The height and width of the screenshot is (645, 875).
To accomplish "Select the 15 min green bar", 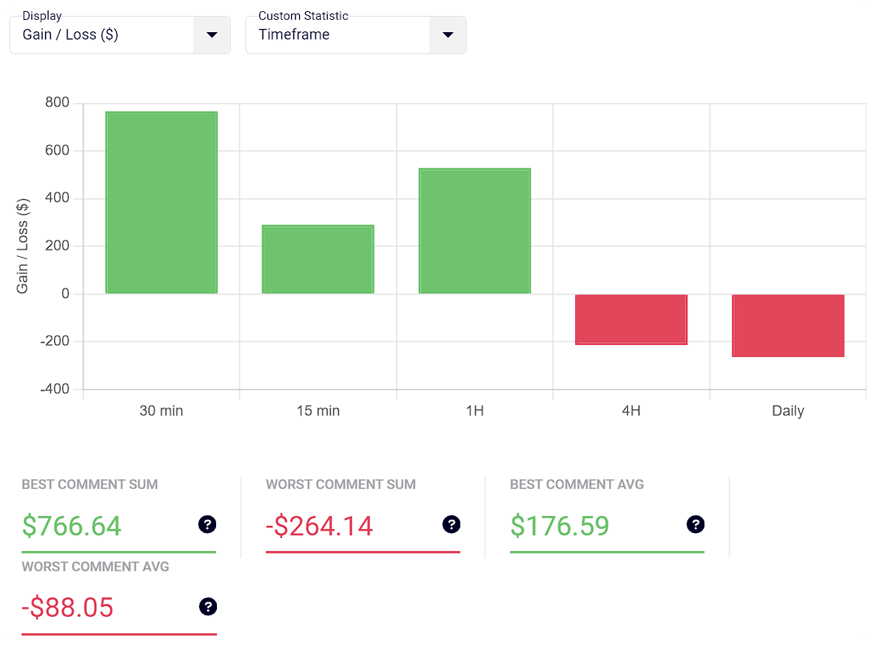I will (318, 259).
